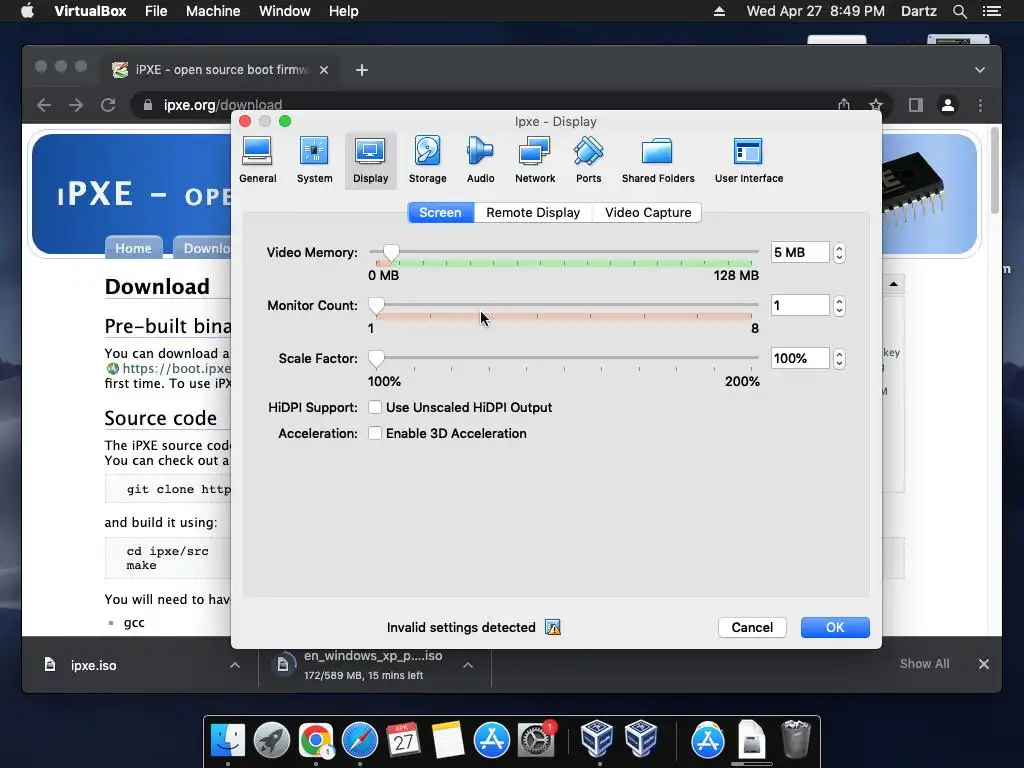The image size is (1024, 768).
Task: Enable 3D Acceleration checkbox
Action: tap(375, 434)
